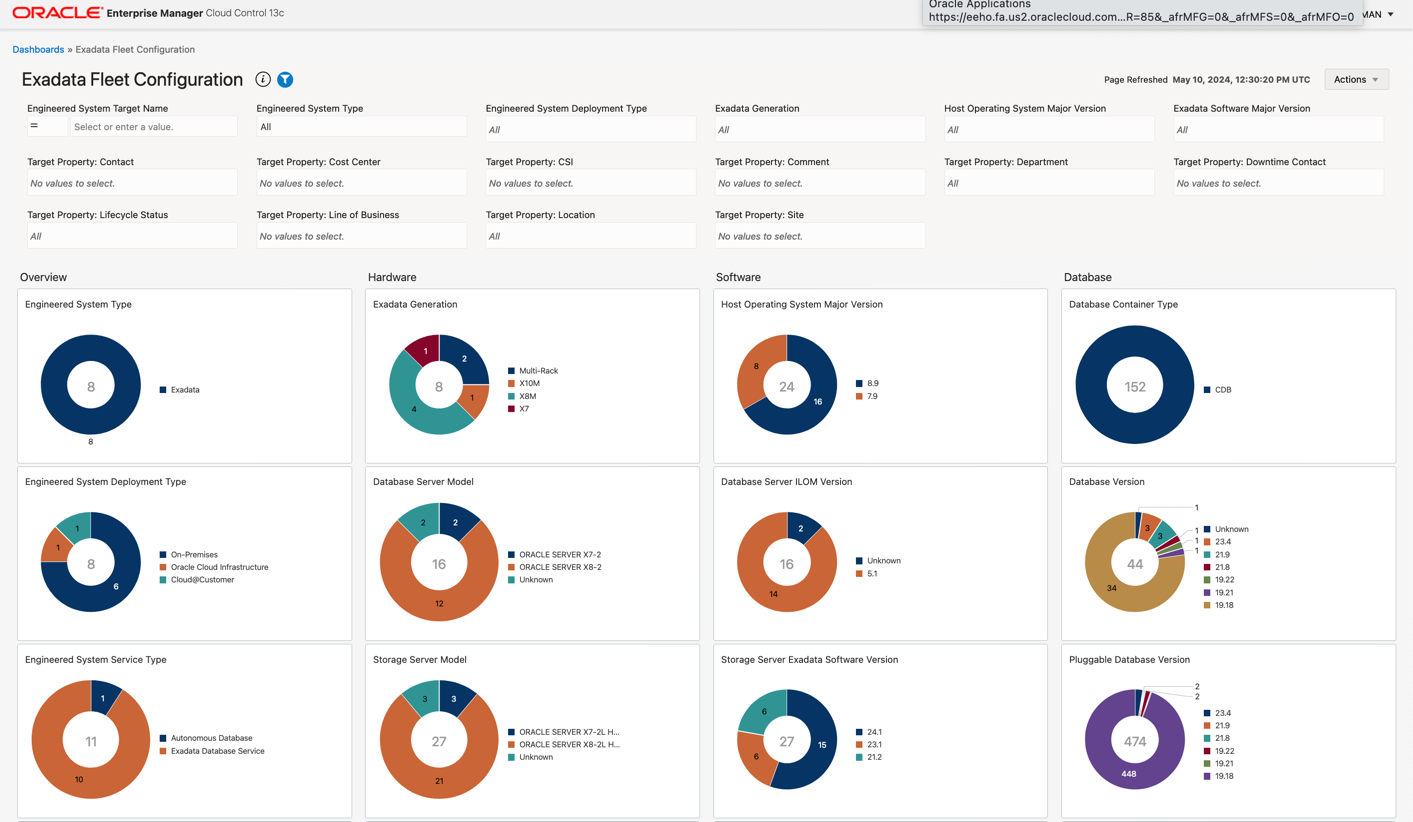Open the Exadata Software Major Version filter

1278,129
